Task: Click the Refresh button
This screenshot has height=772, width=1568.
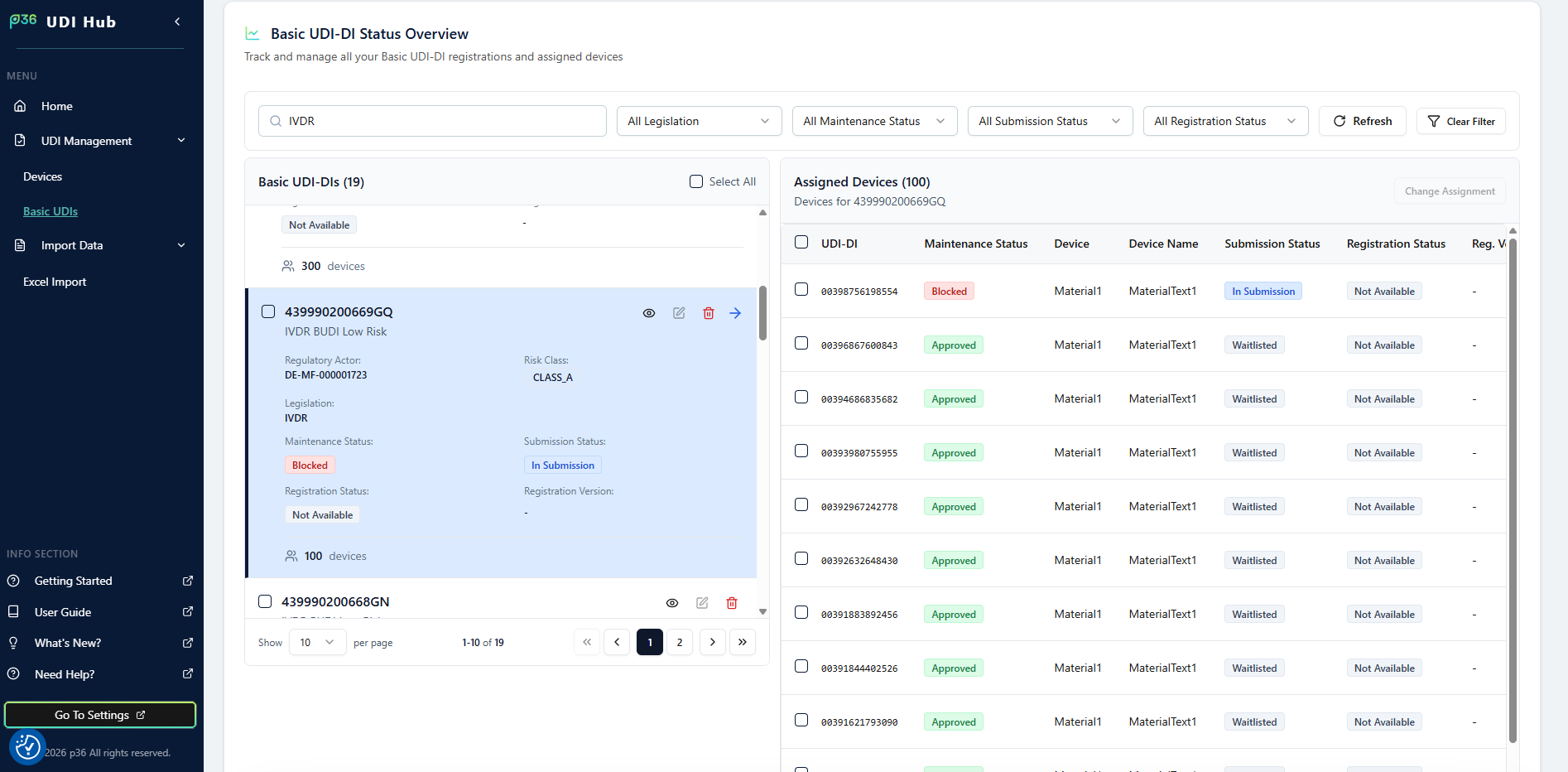Action: click(1362, 121)
